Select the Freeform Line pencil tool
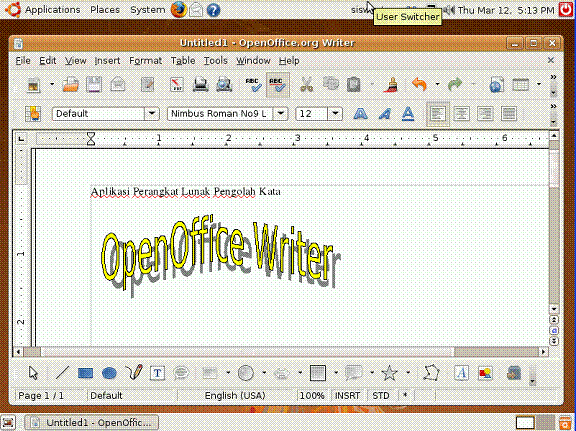Image resolution: width=576 pixels, height=431 pixels. (134, 373)
